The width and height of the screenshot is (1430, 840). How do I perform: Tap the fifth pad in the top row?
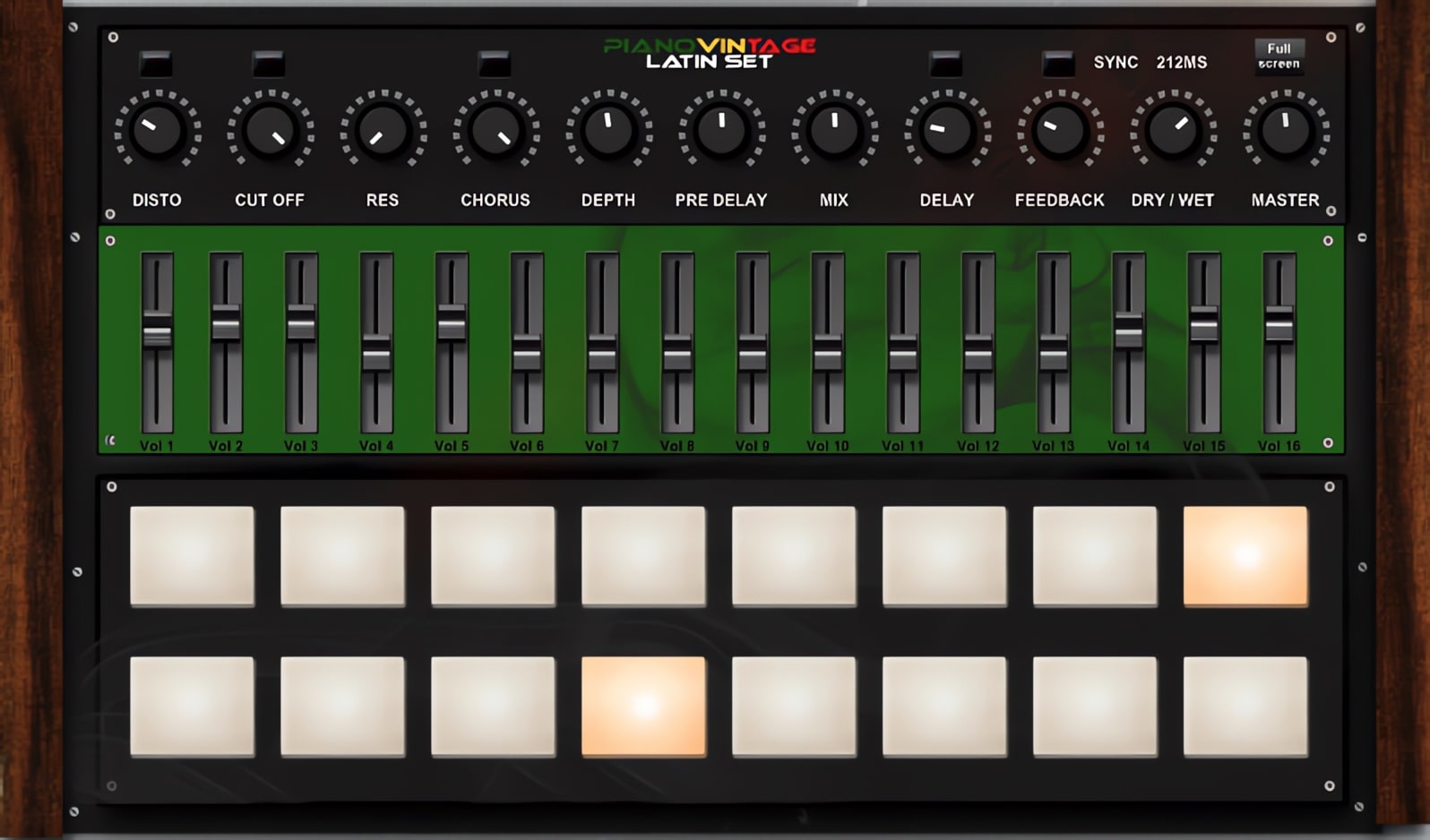[795, 556]
